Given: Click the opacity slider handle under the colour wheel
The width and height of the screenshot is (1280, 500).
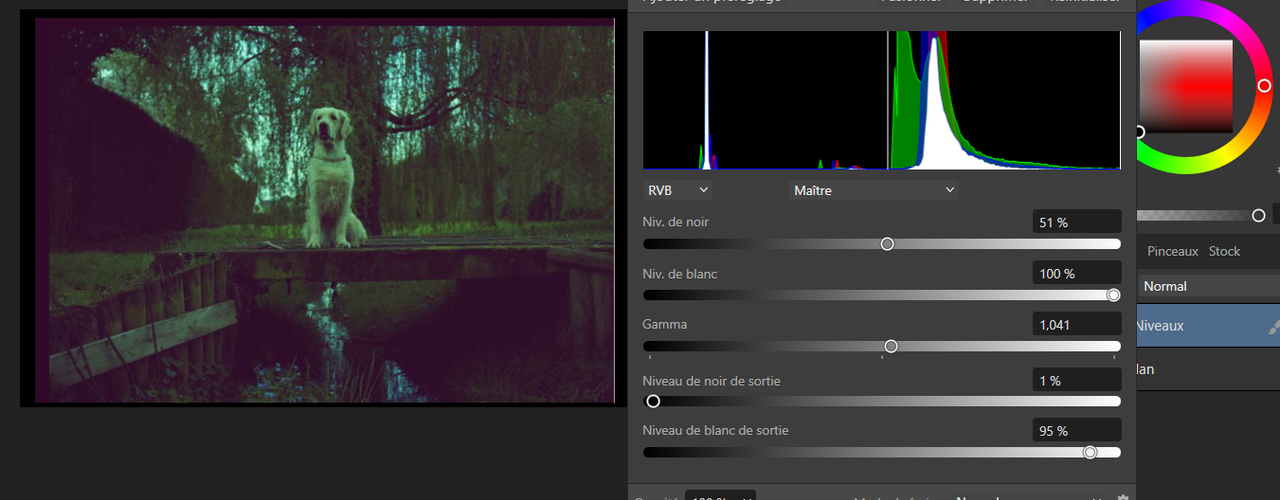Looking at the screenshot, I should (1258, 215).
